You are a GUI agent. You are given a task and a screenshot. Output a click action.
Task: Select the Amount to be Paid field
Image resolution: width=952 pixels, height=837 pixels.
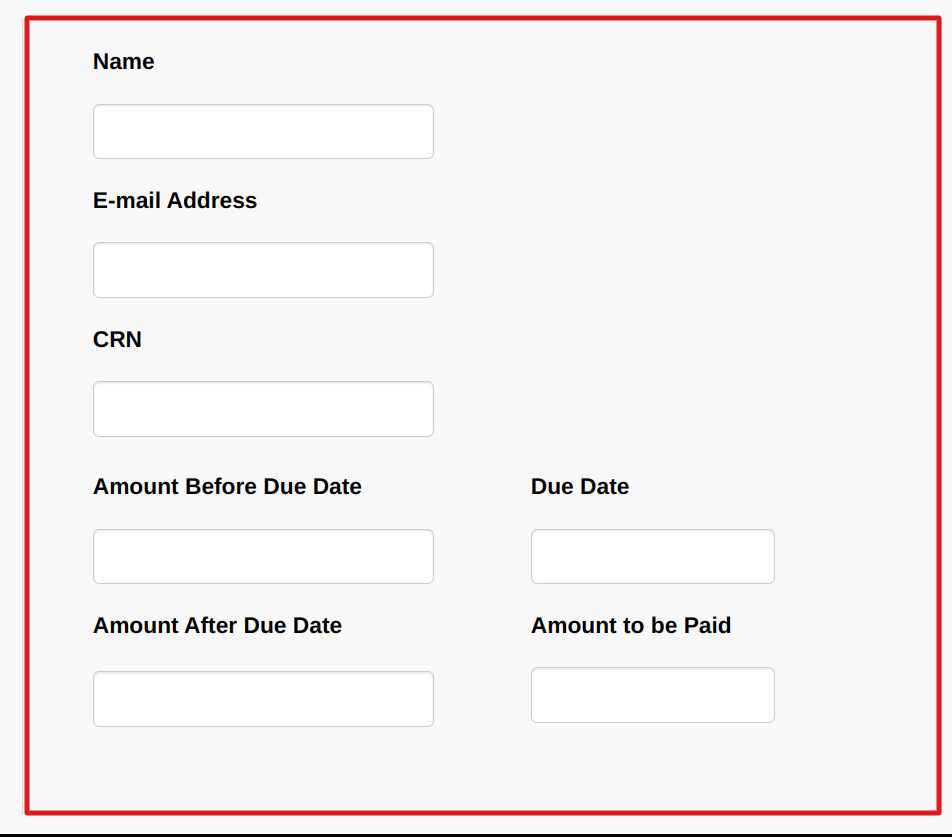(652, 695)
